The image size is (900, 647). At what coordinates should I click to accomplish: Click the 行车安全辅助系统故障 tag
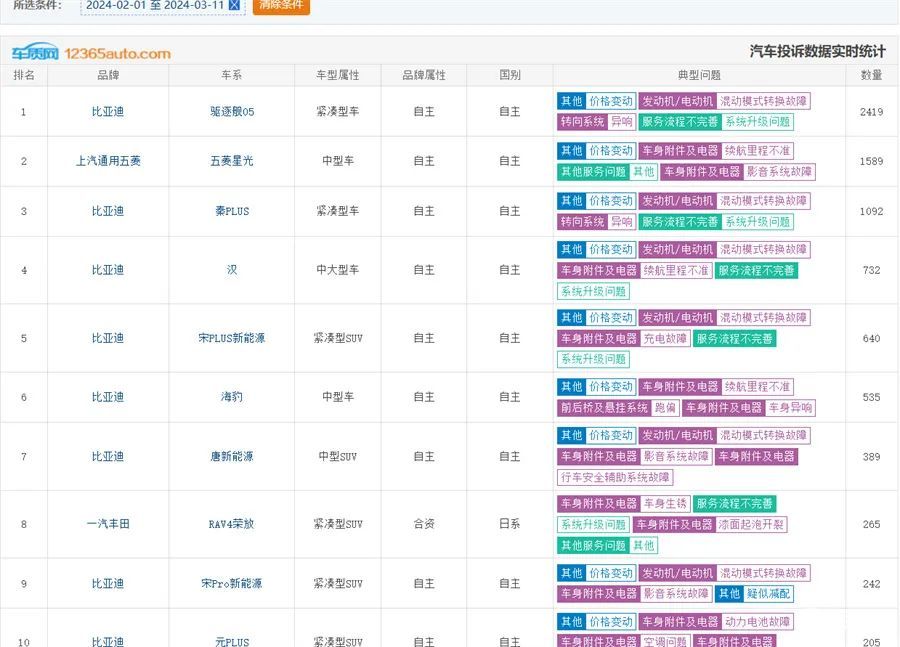pyautogui.click(x=615, y=477)
